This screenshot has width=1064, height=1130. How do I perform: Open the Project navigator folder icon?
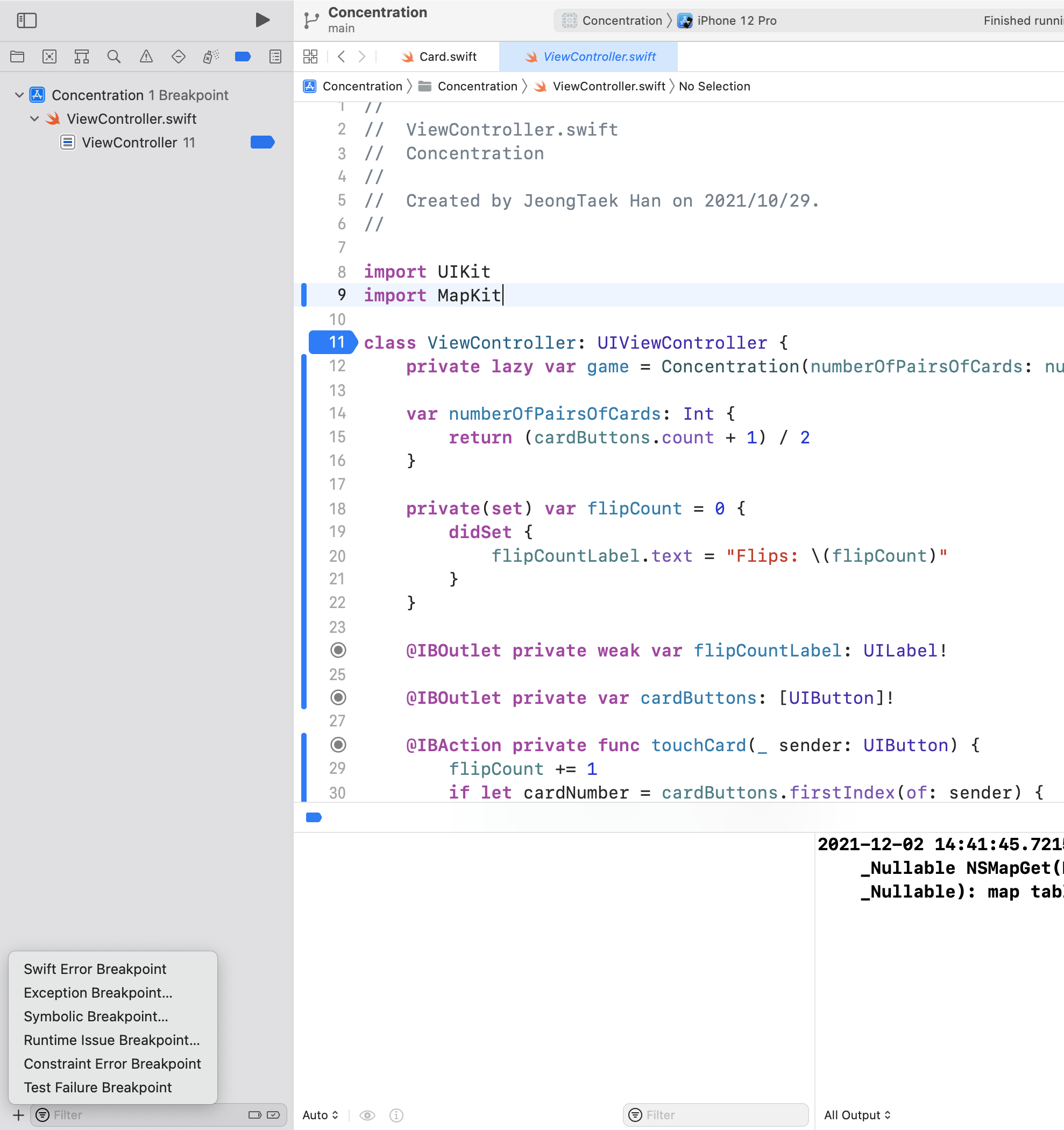18,57
